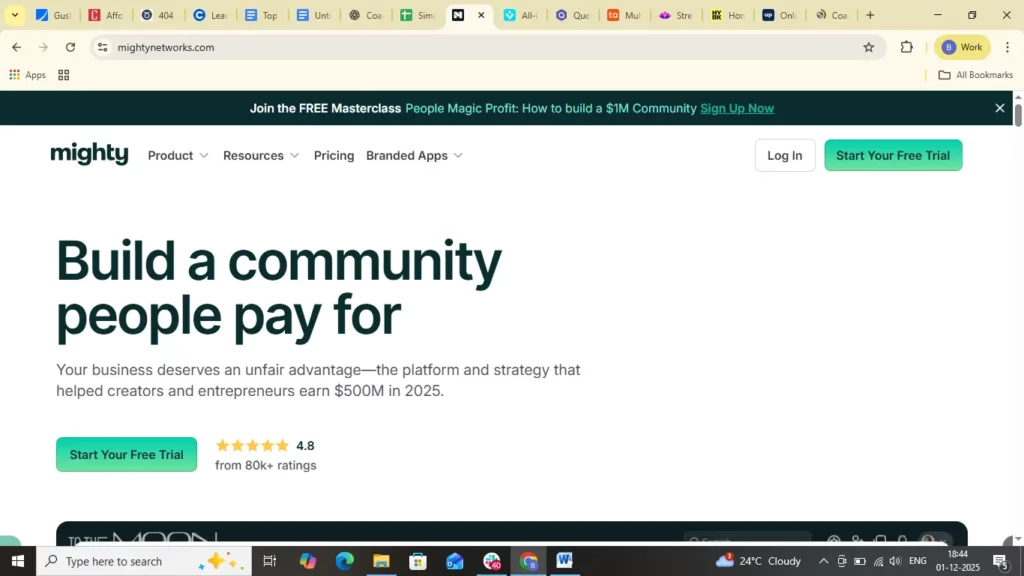Open Microsoft Edge from the taskbar
This screenshot has width=1024, height=576.
344,561
